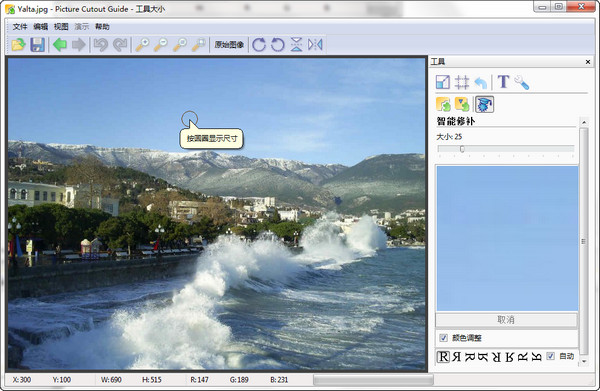
Task: Open the 文件 menu
Action: 20,26
